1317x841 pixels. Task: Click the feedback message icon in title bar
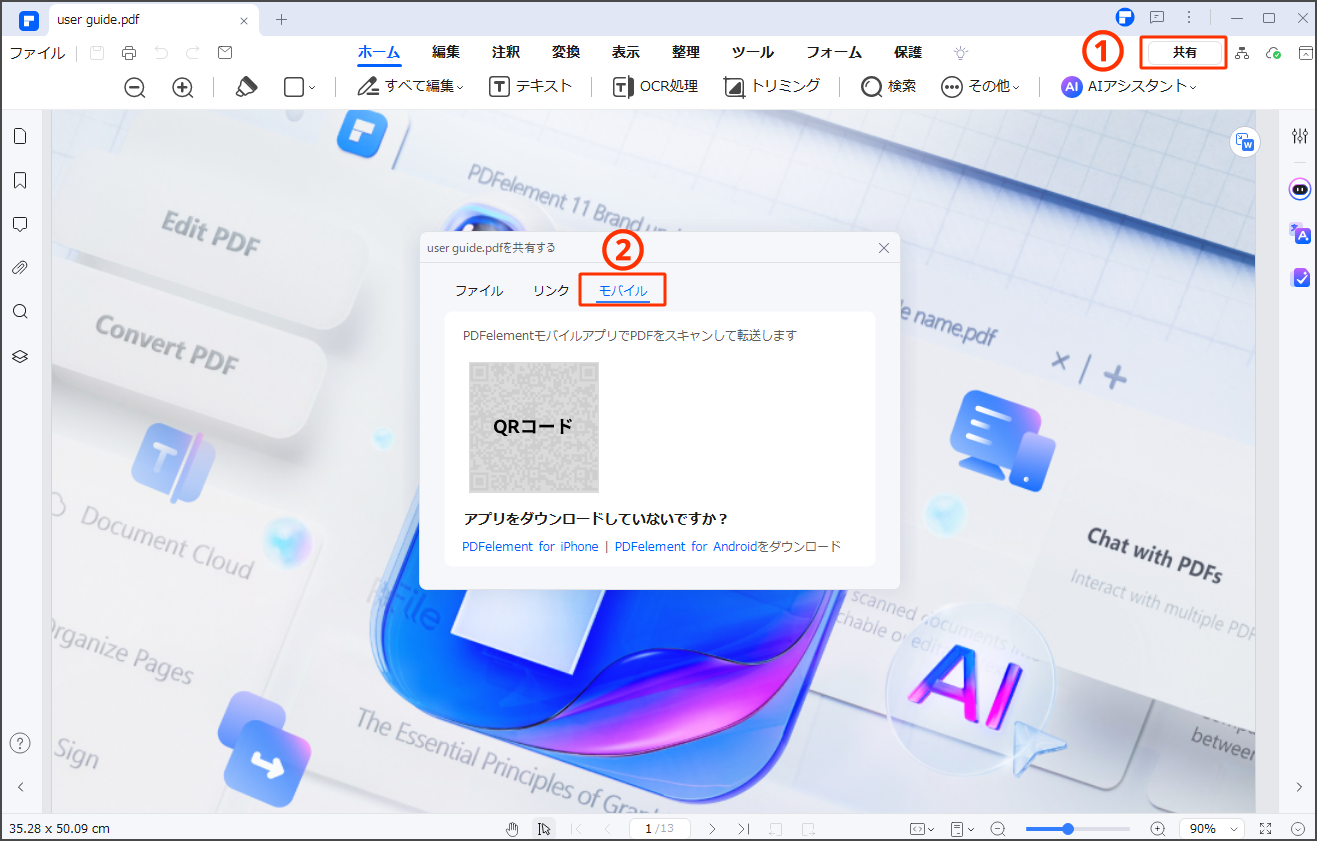[x=1157, y=18]
